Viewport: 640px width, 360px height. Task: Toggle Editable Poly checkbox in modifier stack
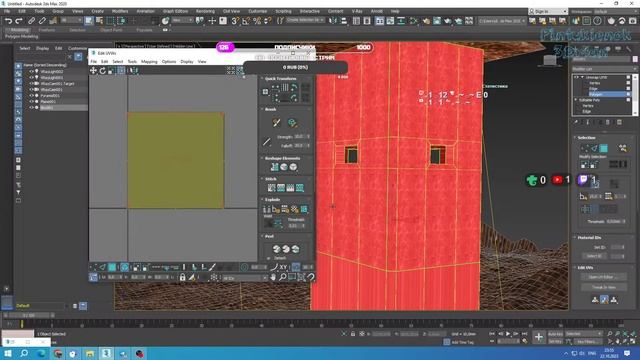pyautogui.click(x=628, y=100)
